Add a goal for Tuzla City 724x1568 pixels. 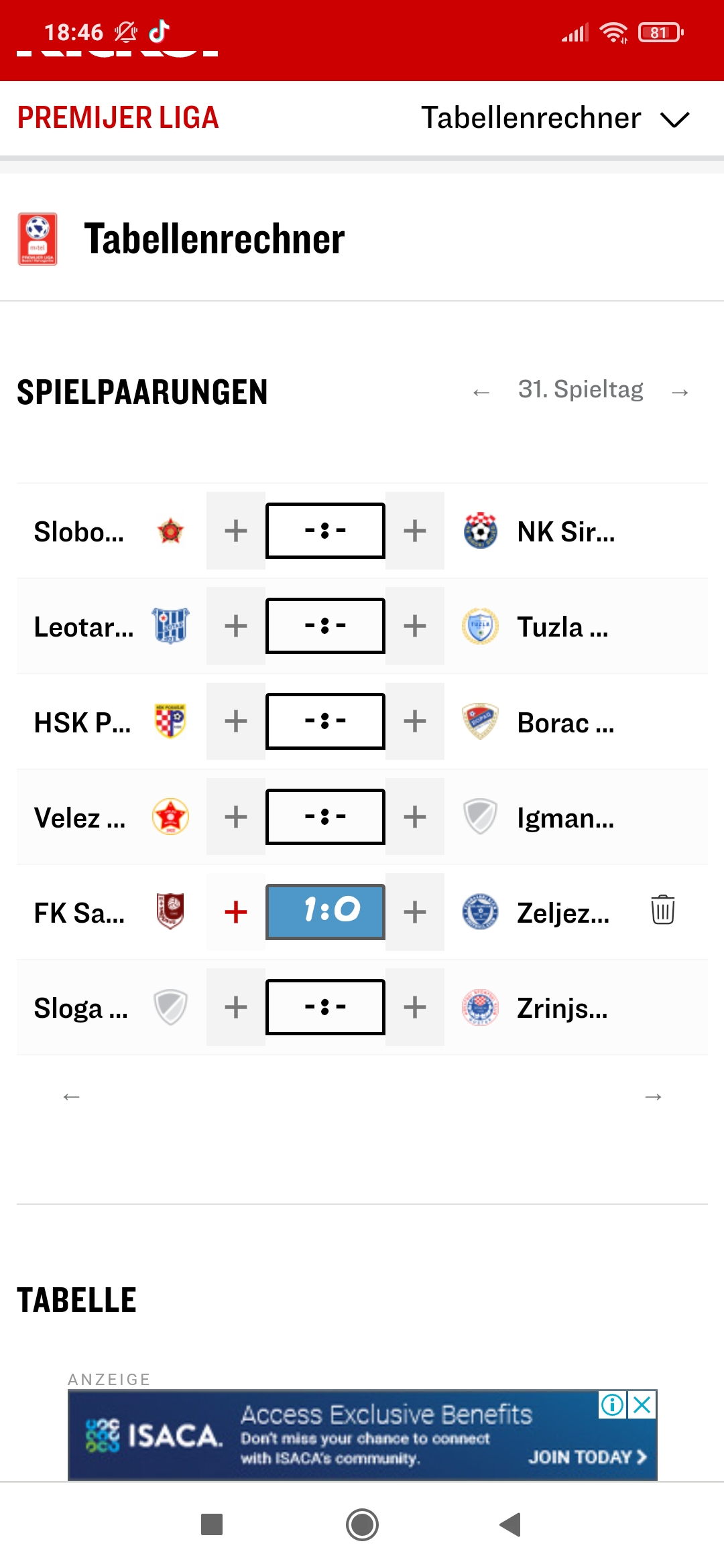pyautogui.click(x=415, y=626)
